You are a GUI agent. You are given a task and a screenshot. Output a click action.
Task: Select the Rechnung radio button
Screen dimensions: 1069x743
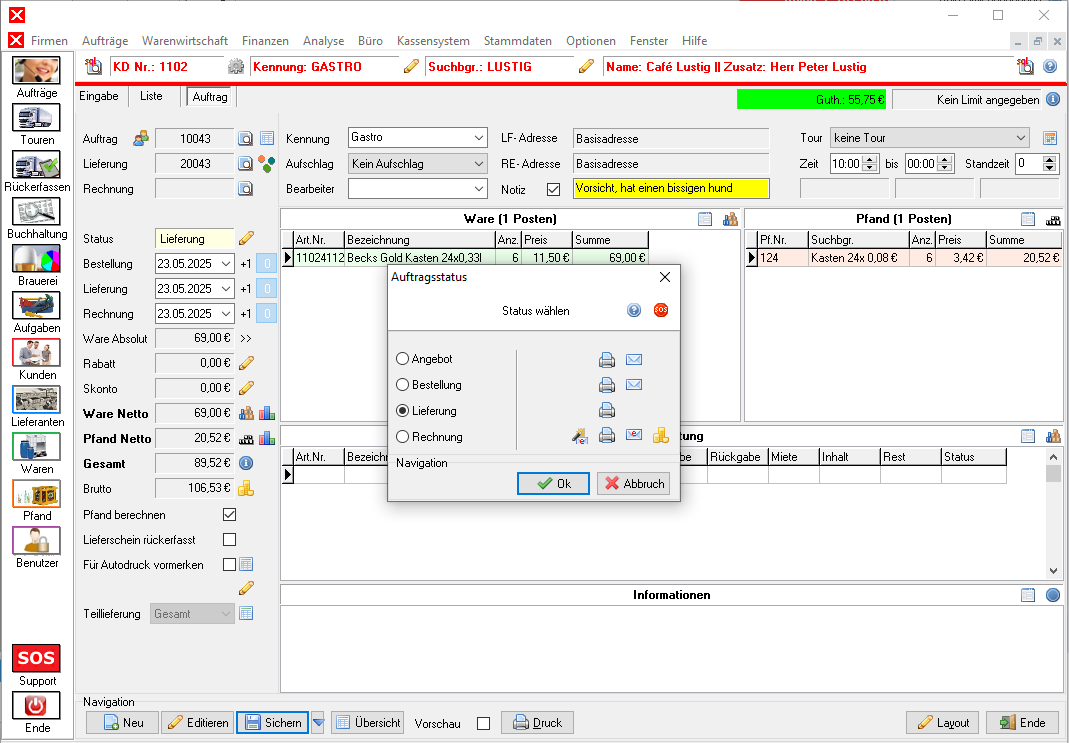pyautogui.click(x=403, y=437)
